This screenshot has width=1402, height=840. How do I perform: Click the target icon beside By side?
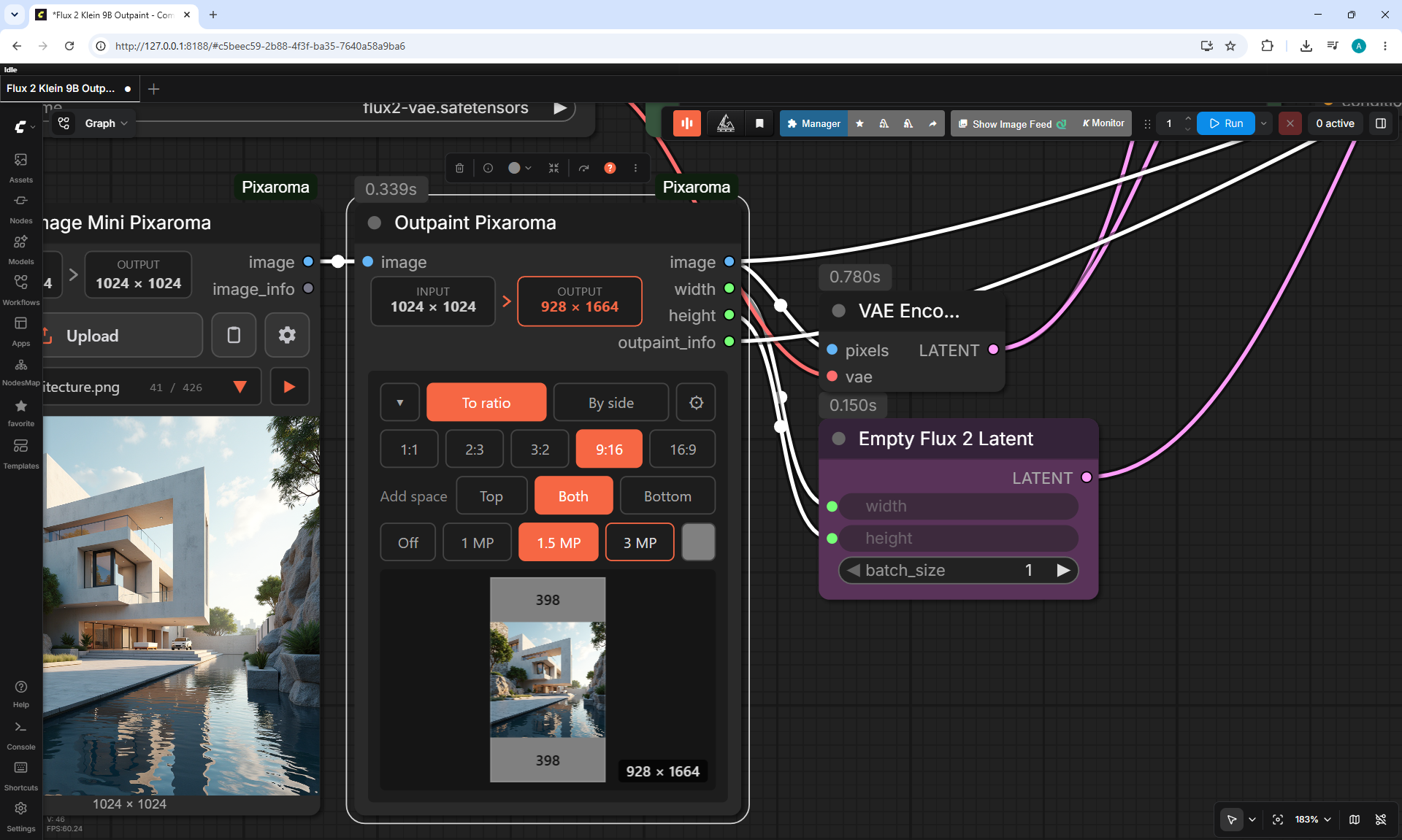[x=696, y=402]
